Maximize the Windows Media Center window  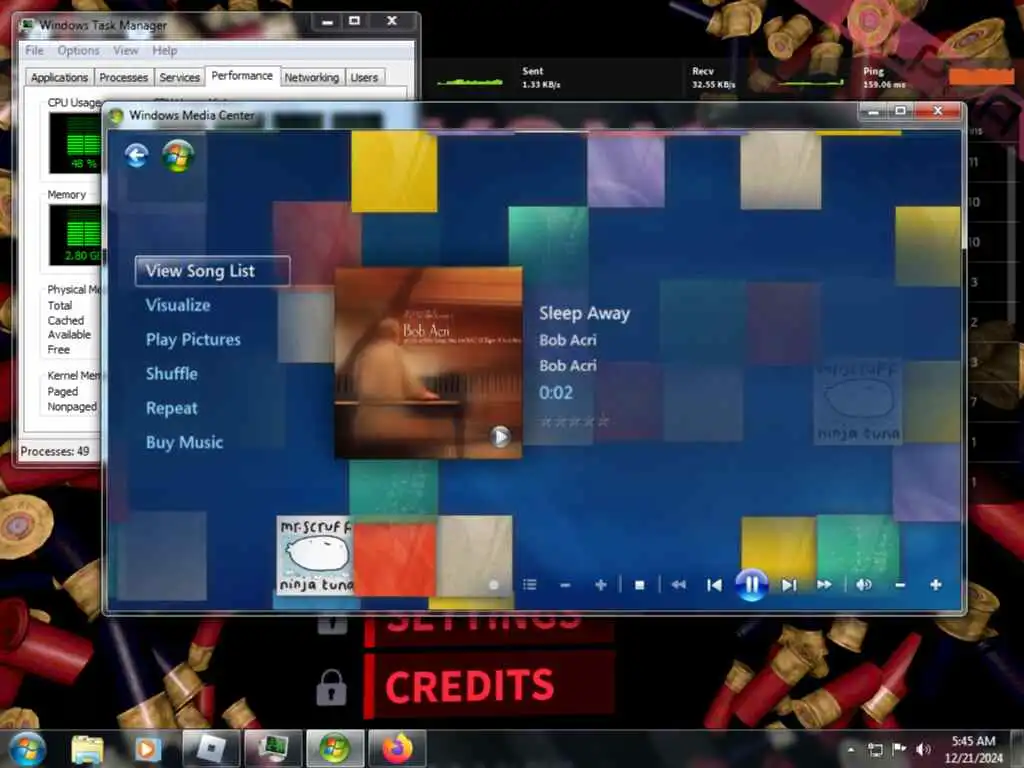(x=901, y=112)
